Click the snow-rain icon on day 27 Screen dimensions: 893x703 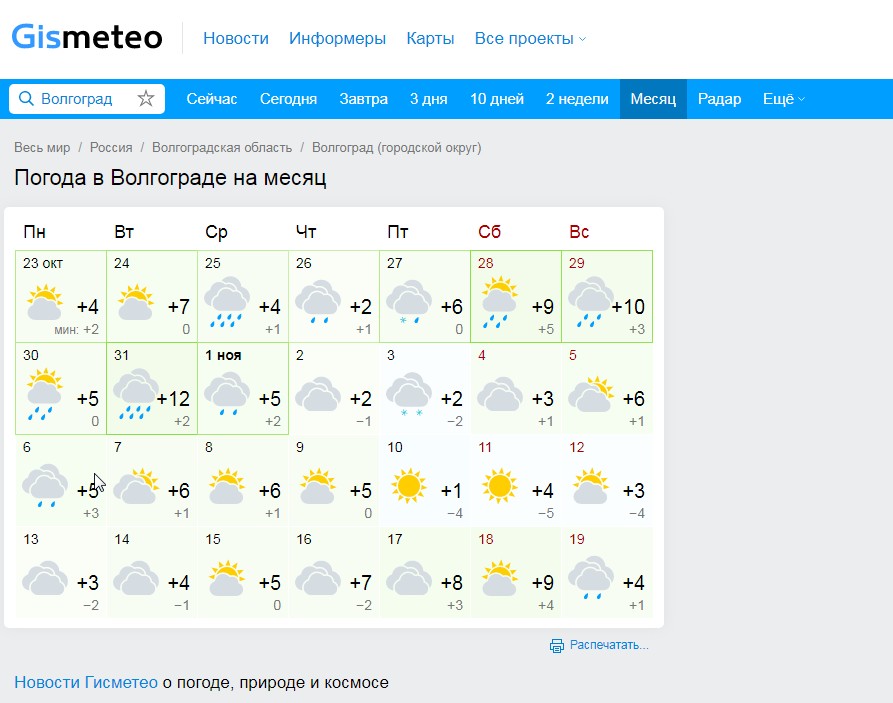pyautogui.click(x=408, y=303)
